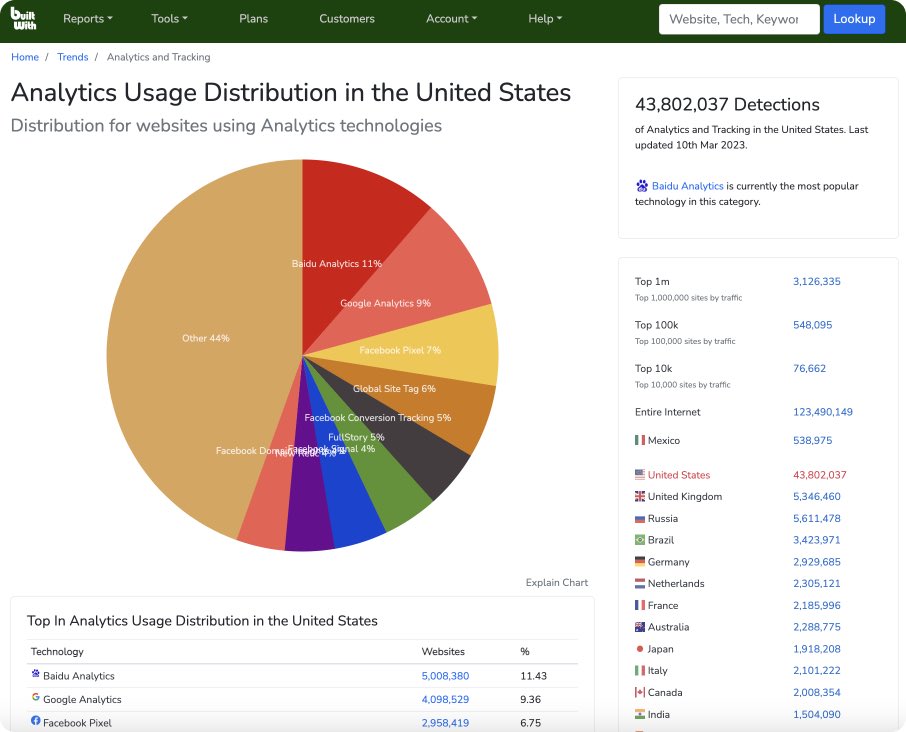Click 'Facebook Pixel' in the technology table
The height and width of the screenshot is (732, 906).
[x=77, y=723]
